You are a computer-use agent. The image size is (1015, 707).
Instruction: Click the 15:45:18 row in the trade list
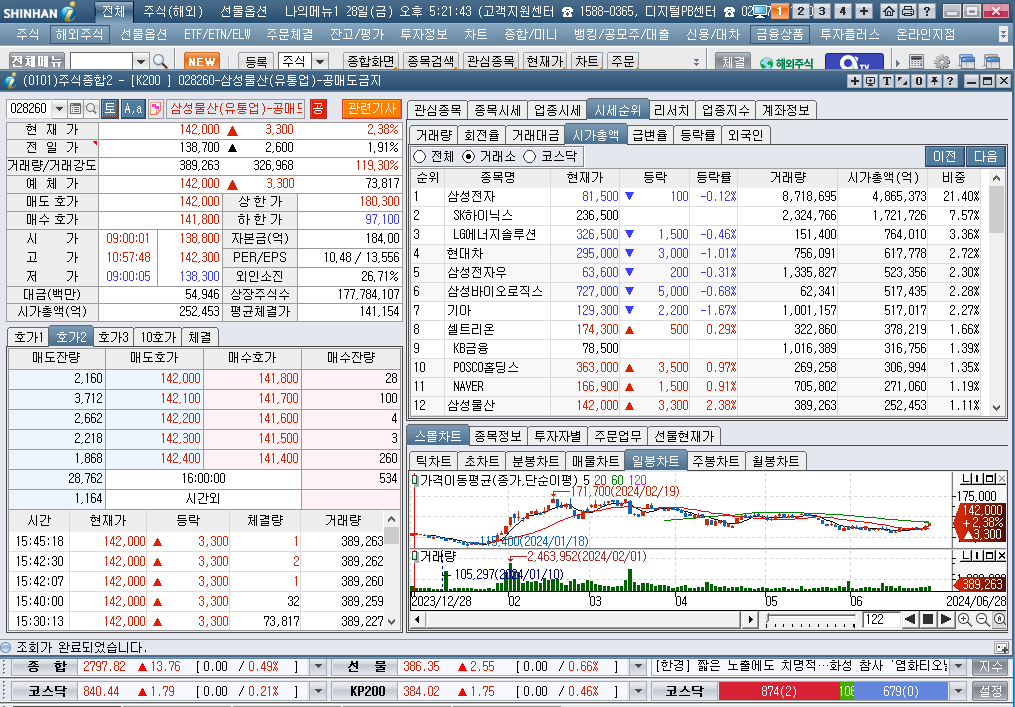tap(197, 541)
